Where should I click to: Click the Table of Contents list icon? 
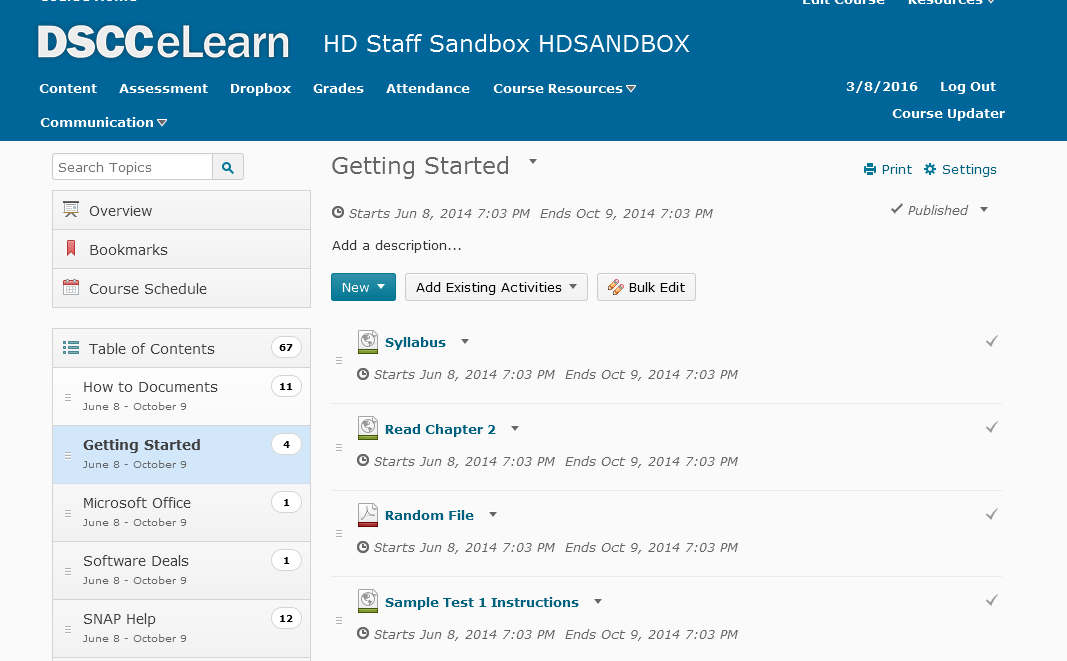pos(71,348)
